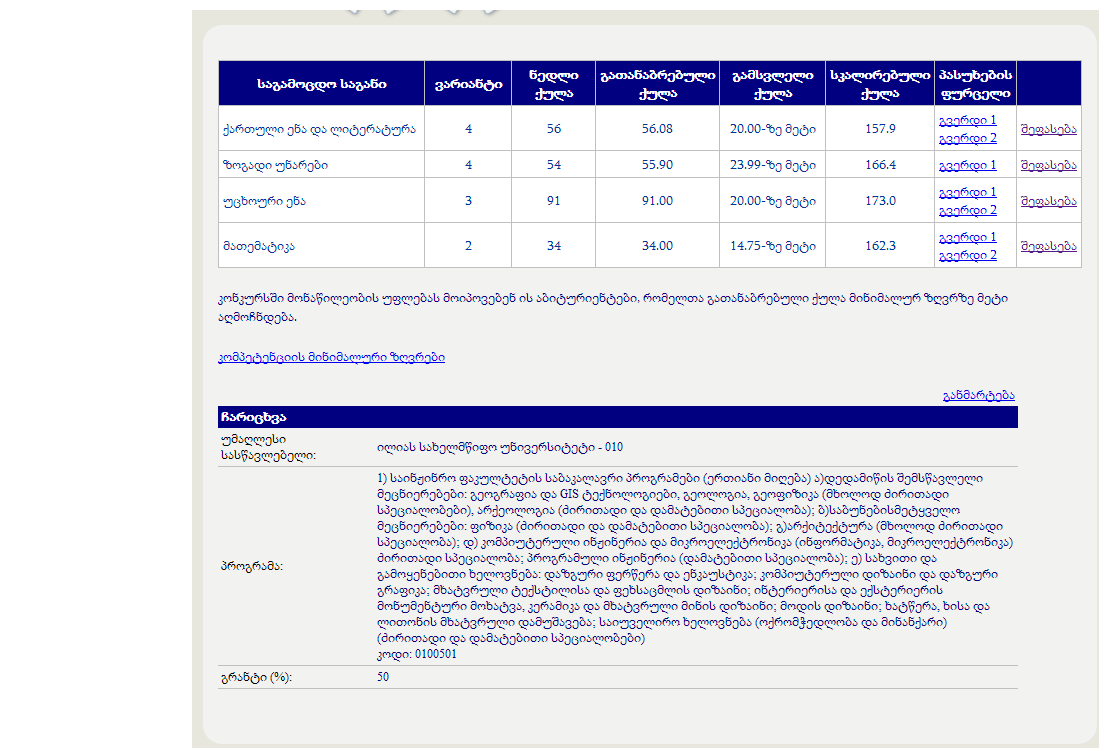
Task: Select passing score 14.75-ზე მეტი
Action: (x=772, y=246)
